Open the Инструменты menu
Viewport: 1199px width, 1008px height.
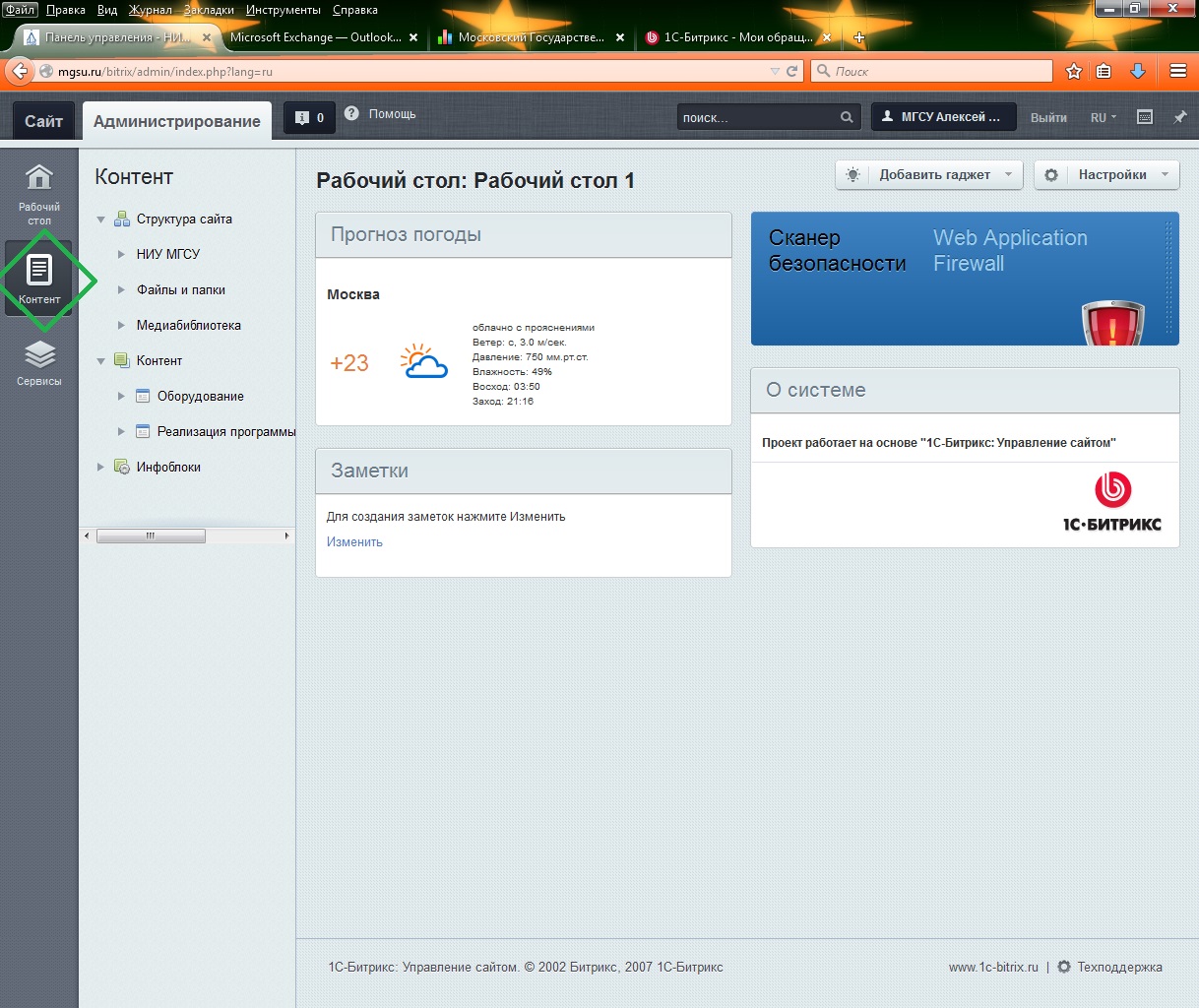284,10
